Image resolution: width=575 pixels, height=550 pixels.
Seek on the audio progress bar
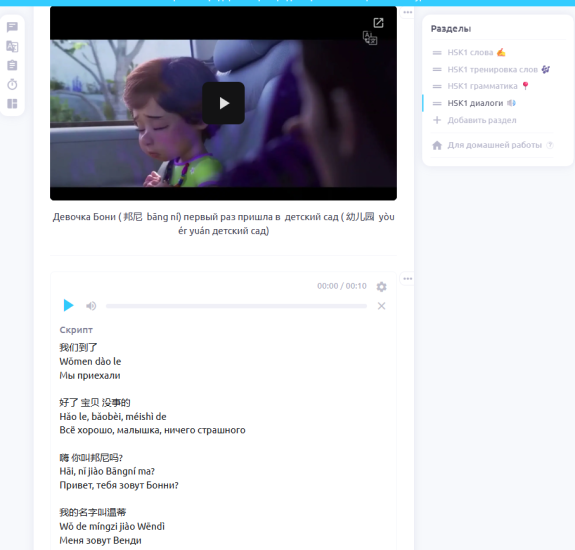click(236, 306)
